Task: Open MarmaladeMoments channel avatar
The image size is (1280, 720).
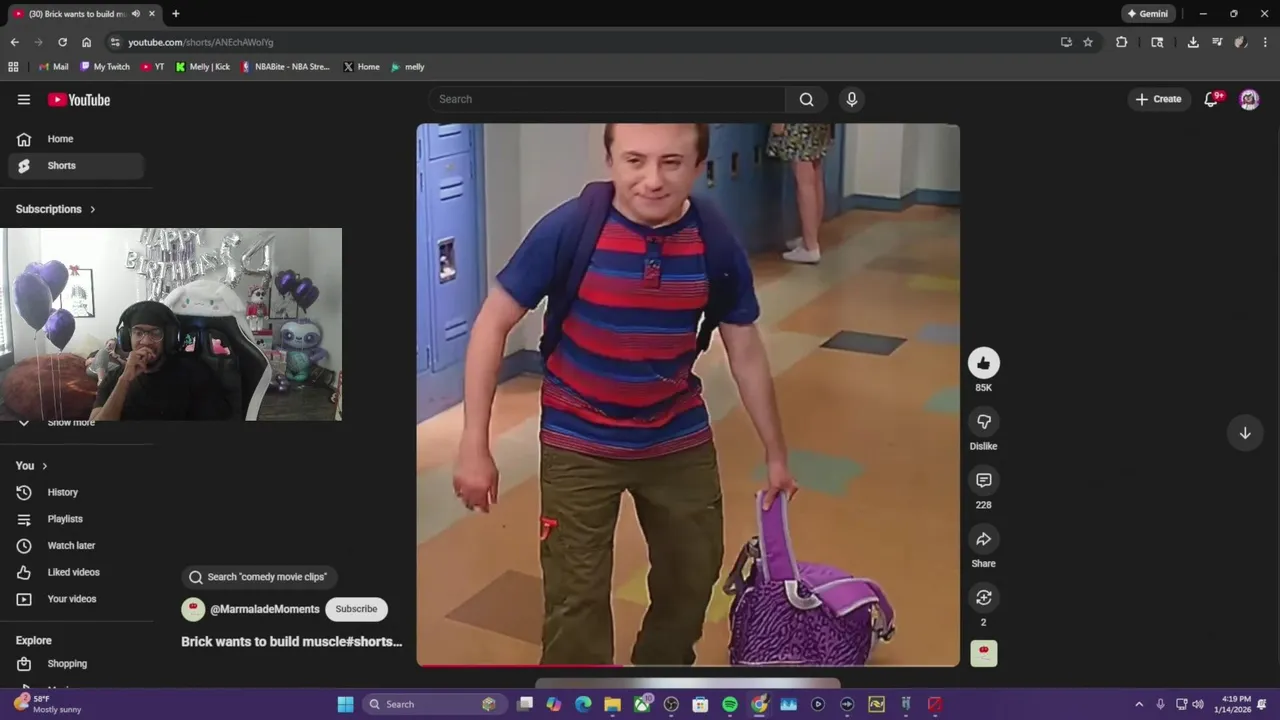Action: point(193,609)
